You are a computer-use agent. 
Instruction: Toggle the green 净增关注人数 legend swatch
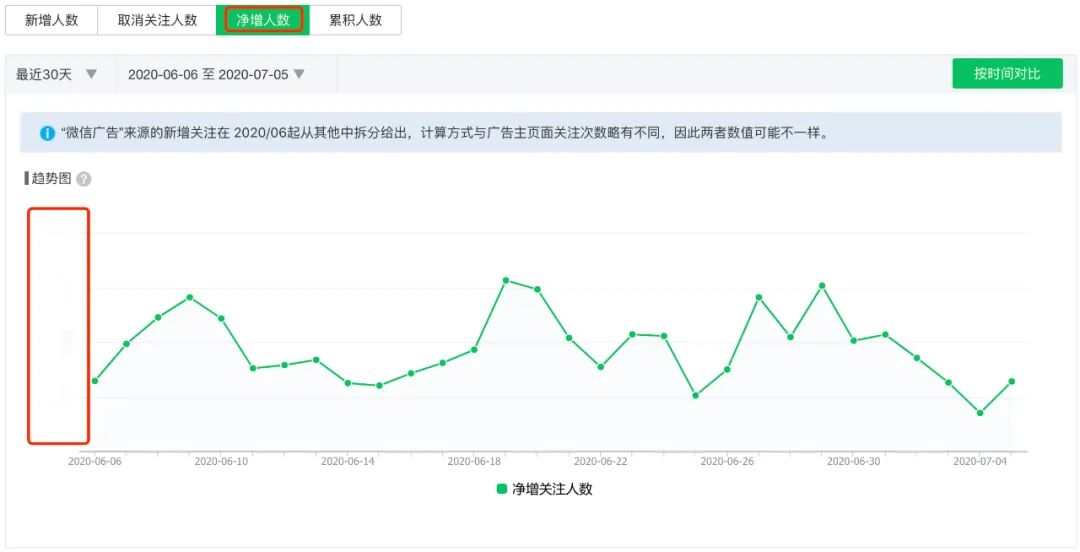point(502,489)
